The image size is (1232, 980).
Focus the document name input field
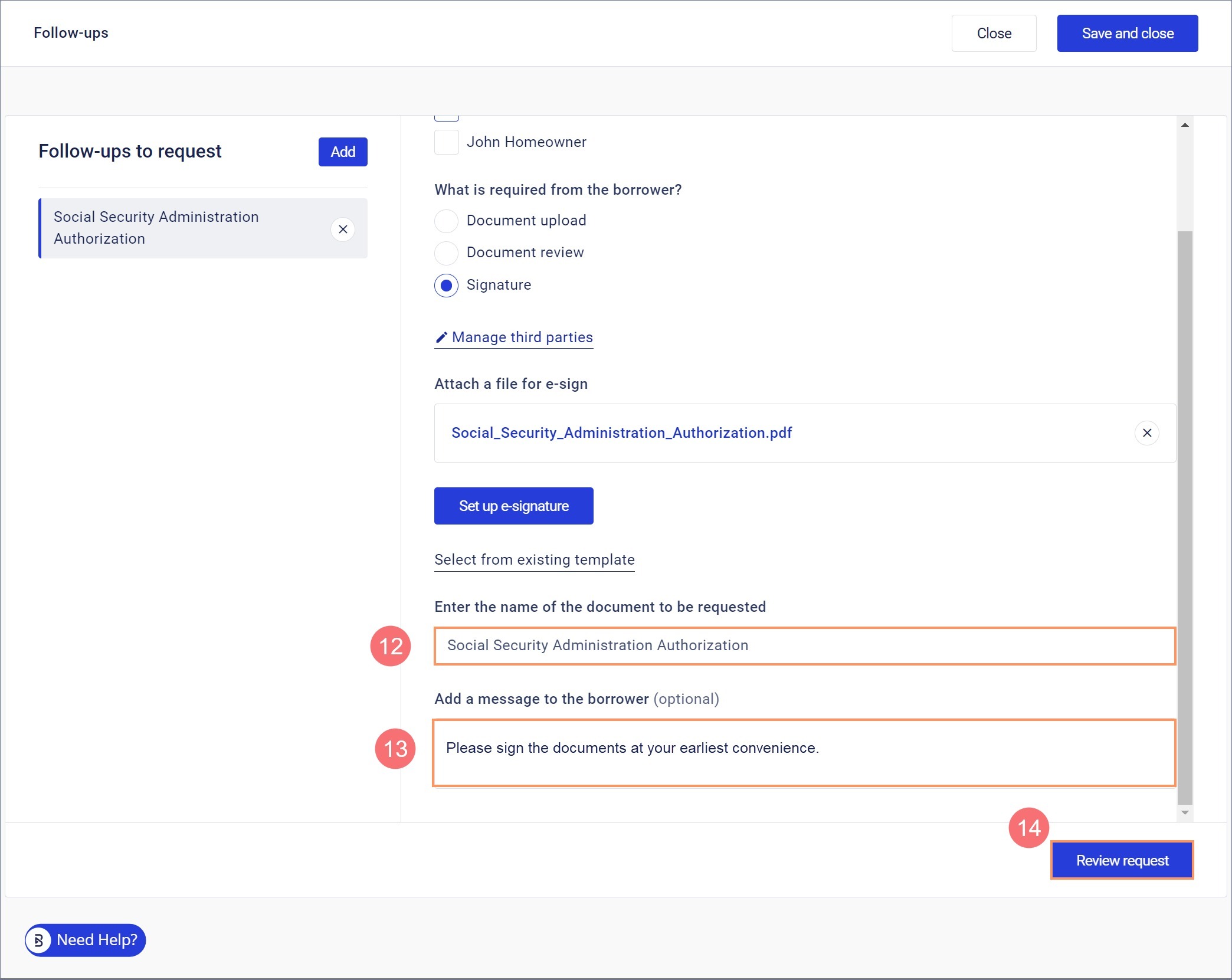coord(804,646)
